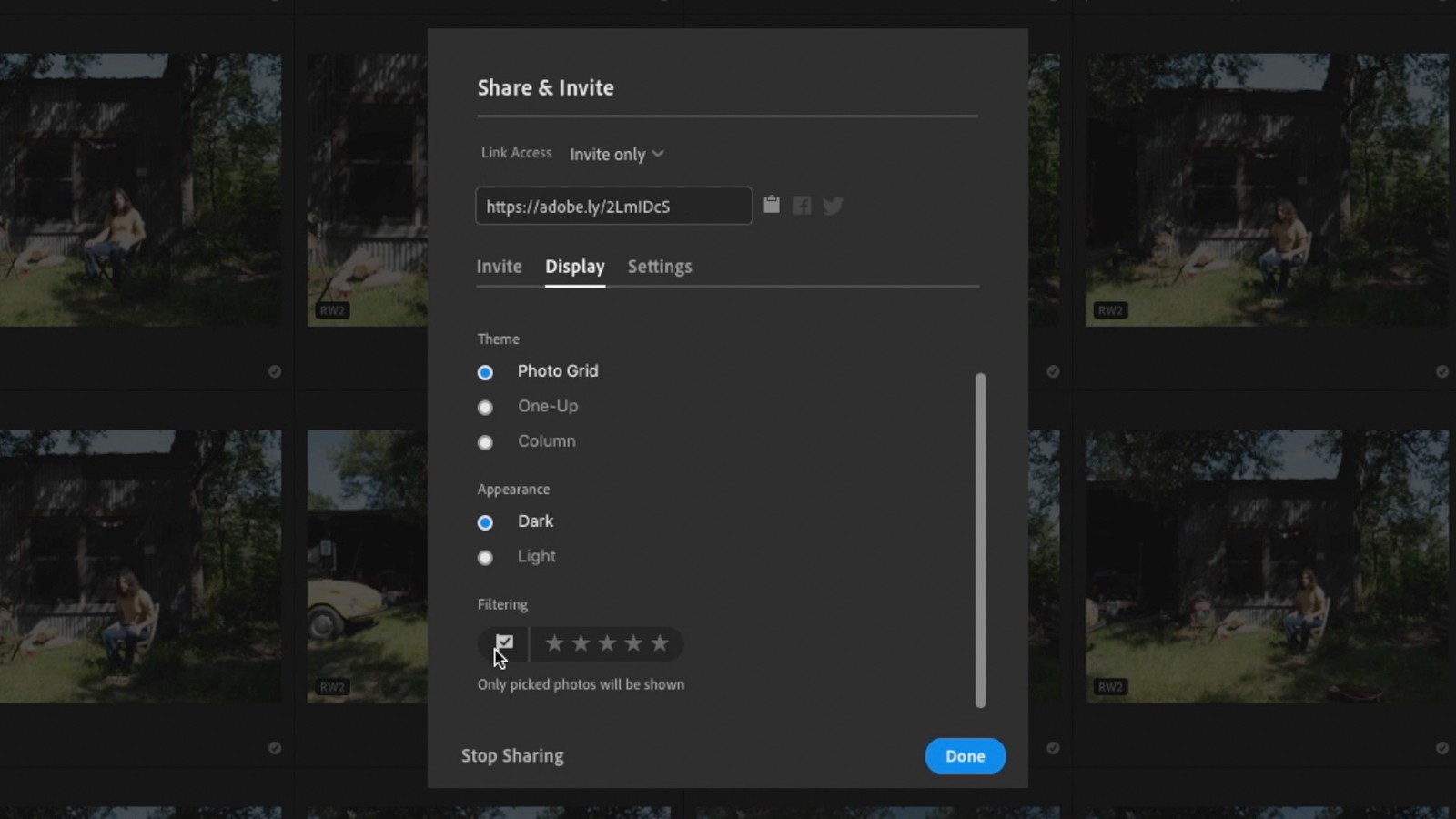Image resolution: width=1456 pixels, height=819 pixels.
Task: Click the Done button
Action: click(x=965, y=756)
